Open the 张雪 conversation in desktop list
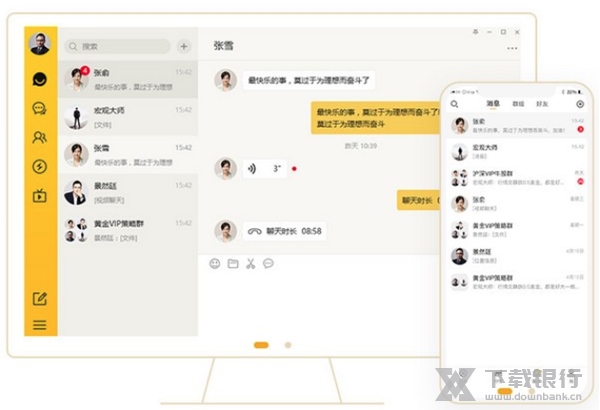The height and width of the screenshot is (410, 600). (x=128, y=155)
